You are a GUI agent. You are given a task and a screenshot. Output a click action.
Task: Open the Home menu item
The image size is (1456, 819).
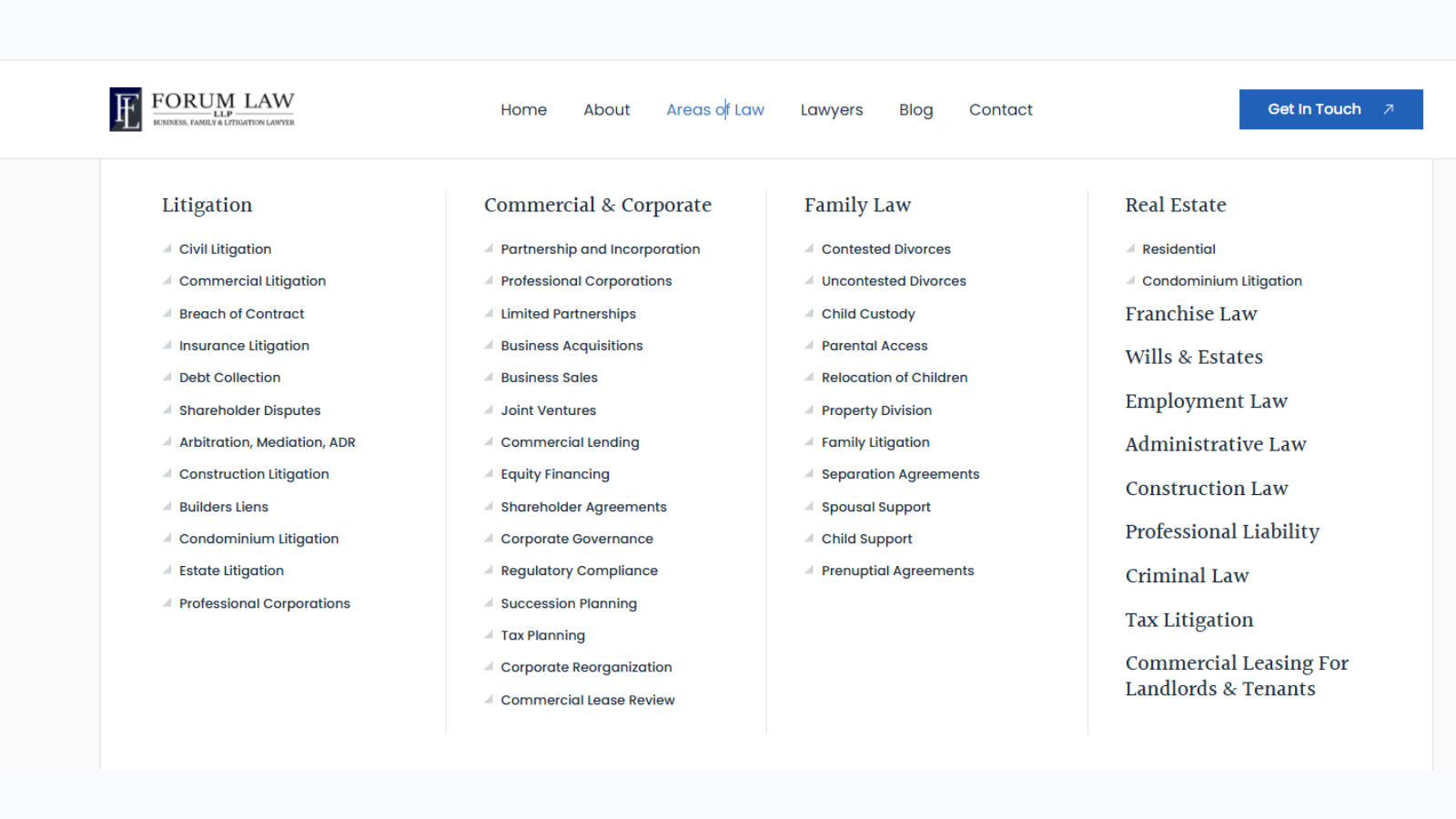point(523,110)
